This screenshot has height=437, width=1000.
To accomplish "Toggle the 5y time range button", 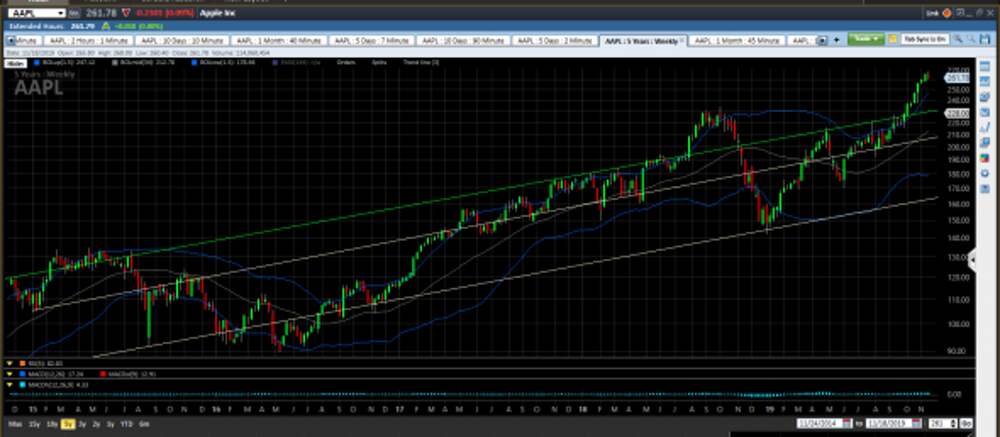I will click(67, 425).
